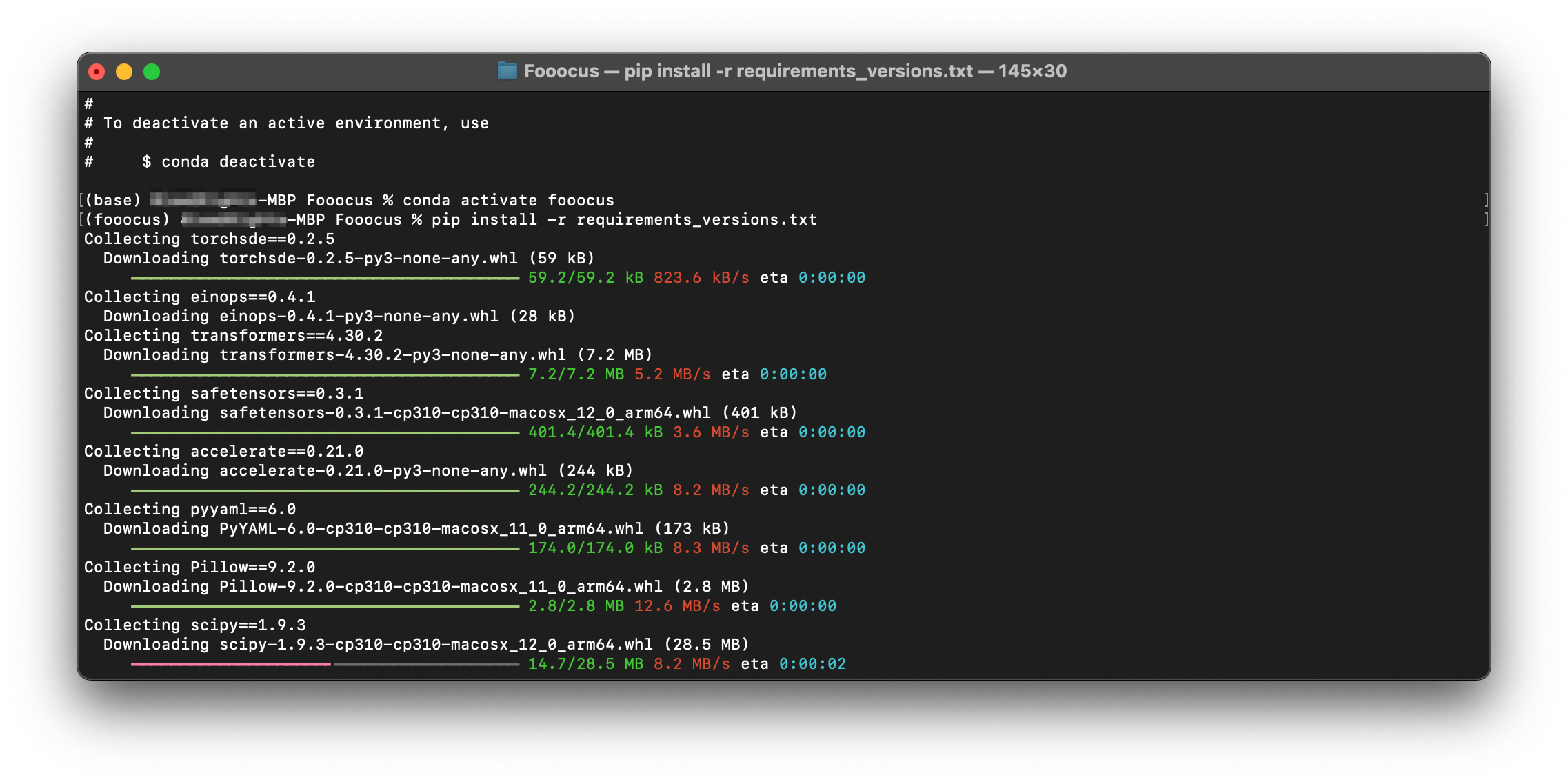Click the 'conda activate fooocus' command text

coord(507,201)
